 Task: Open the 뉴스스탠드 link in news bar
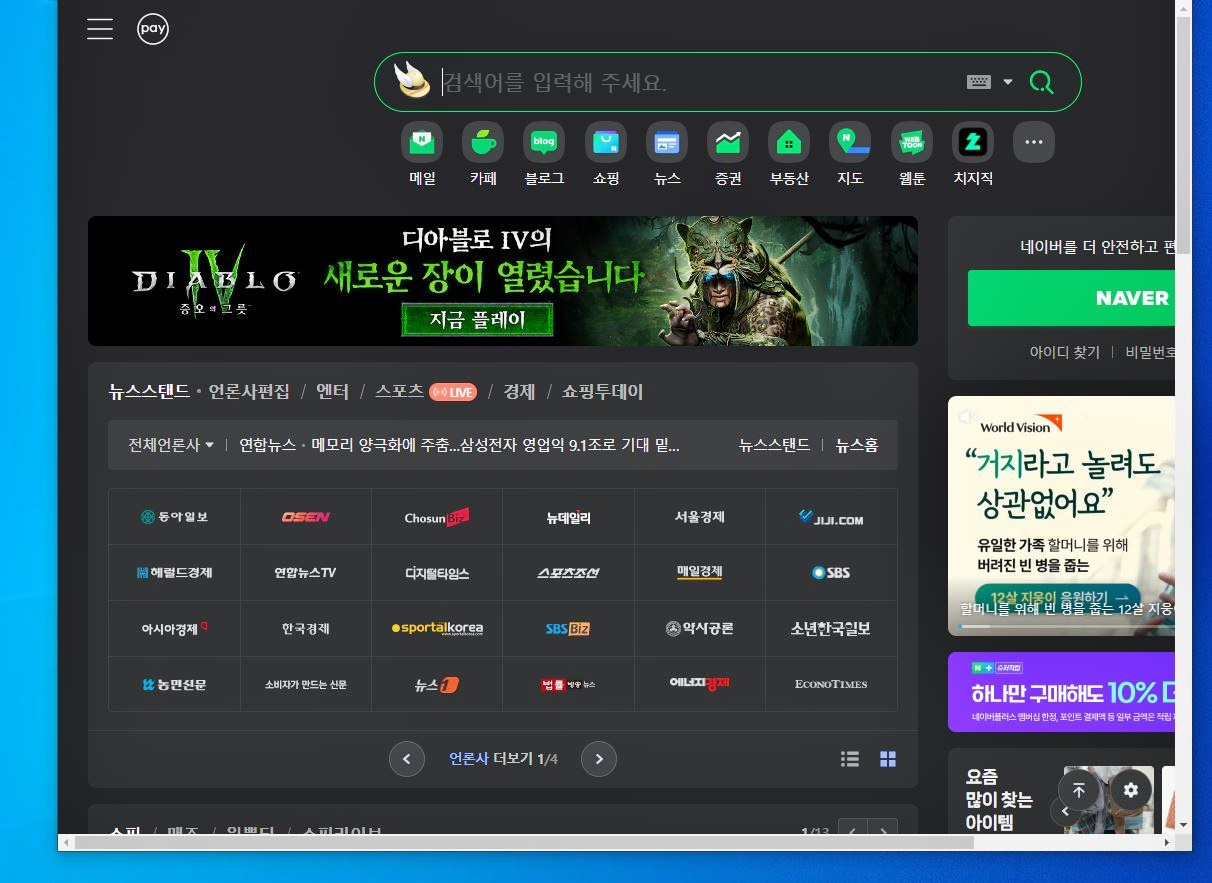(774, 445)
